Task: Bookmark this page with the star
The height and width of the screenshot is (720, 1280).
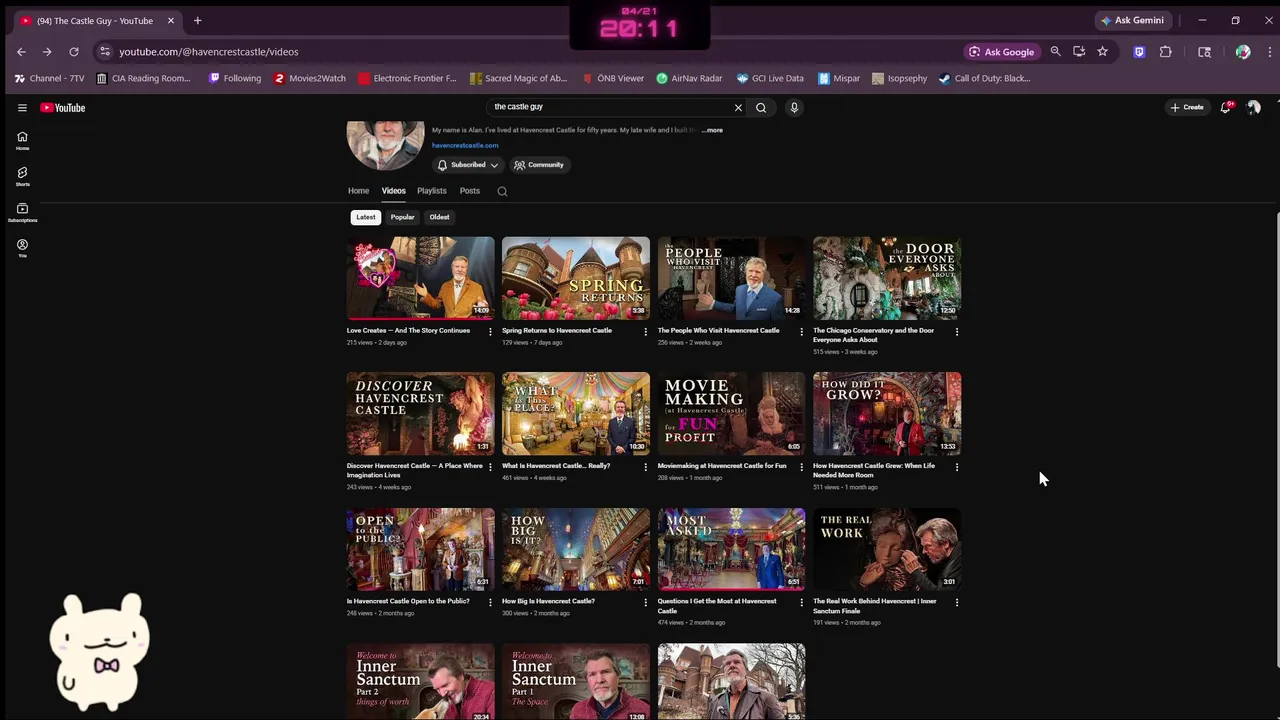Action: (x=1102, y=52)
